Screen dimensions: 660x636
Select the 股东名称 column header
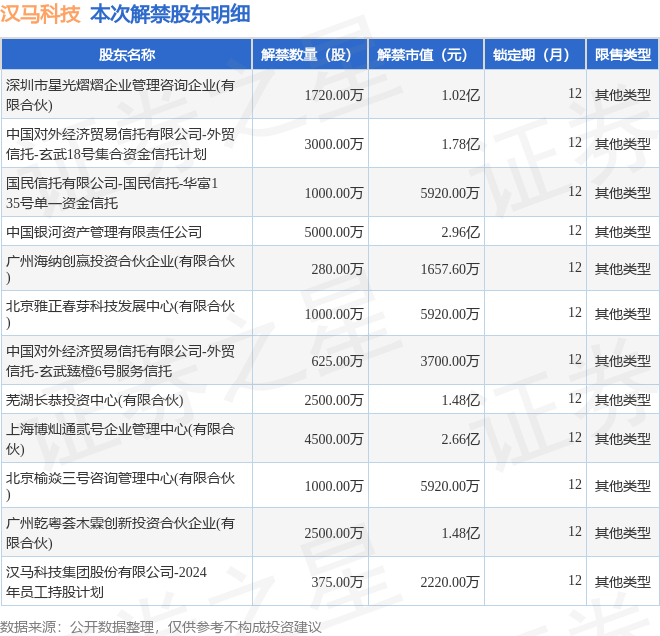coord(127,55)
